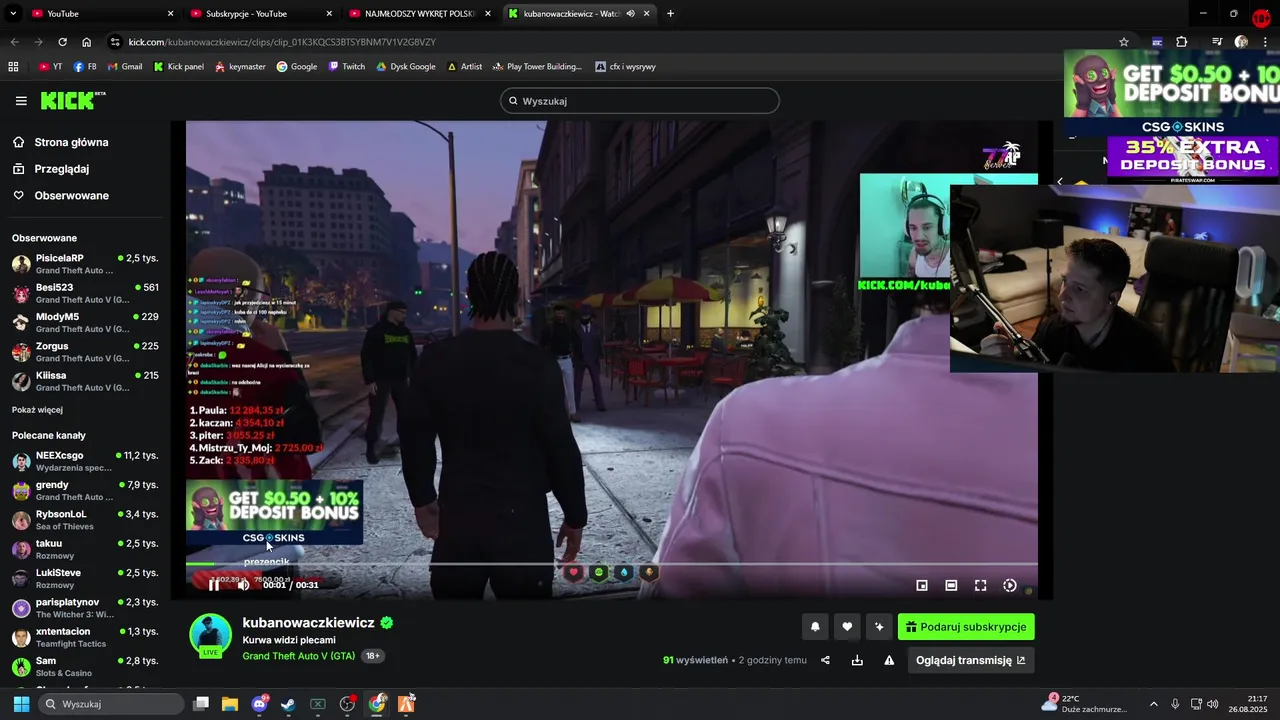Mute the clip volume
The image size is (1280, 720).
(x=243, y=585)
